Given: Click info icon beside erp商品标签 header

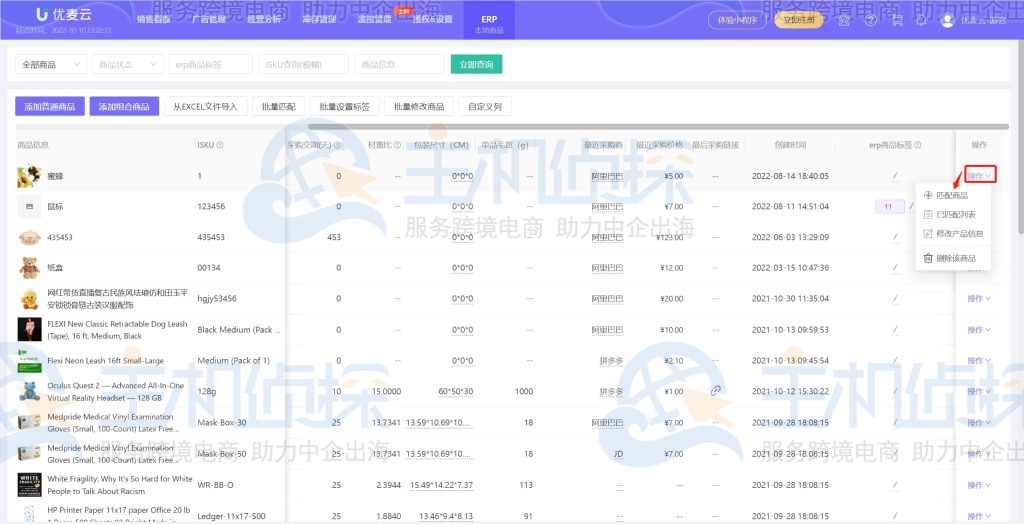Looking at the screenshot, I should 918,145.
